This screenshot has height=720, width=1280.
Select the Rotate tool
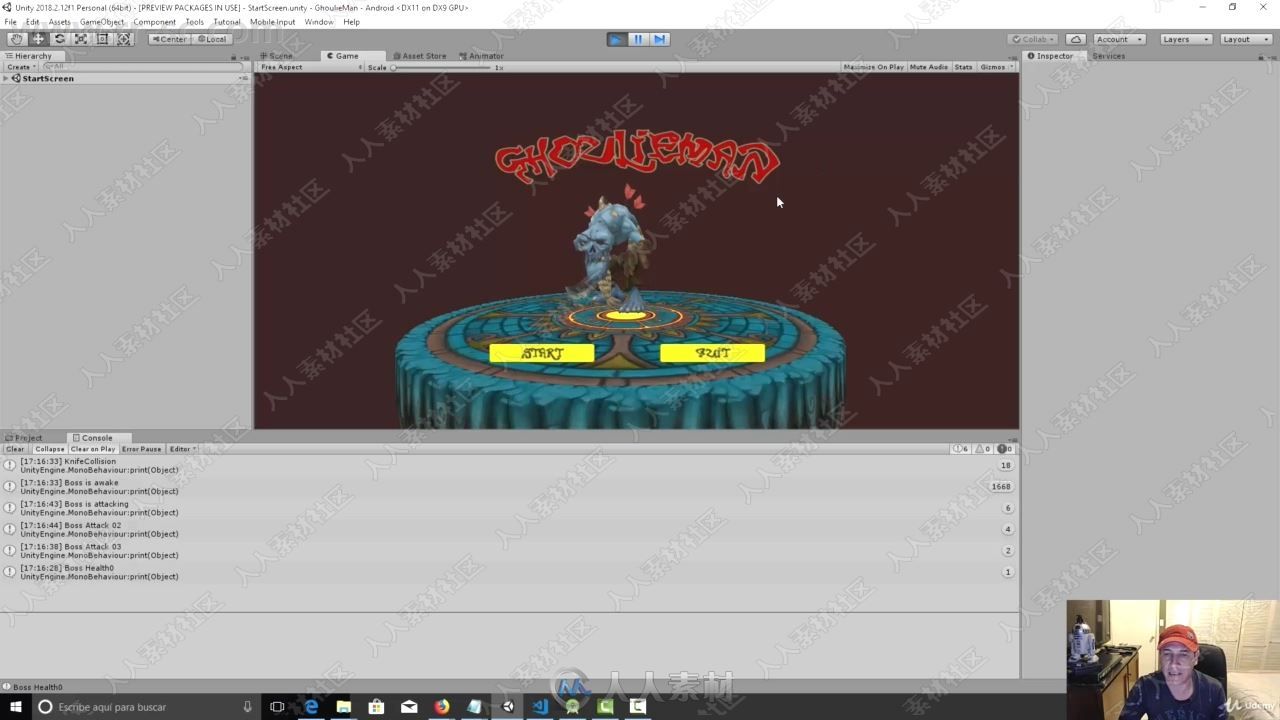pyautogui.click(x=59, y=39)
